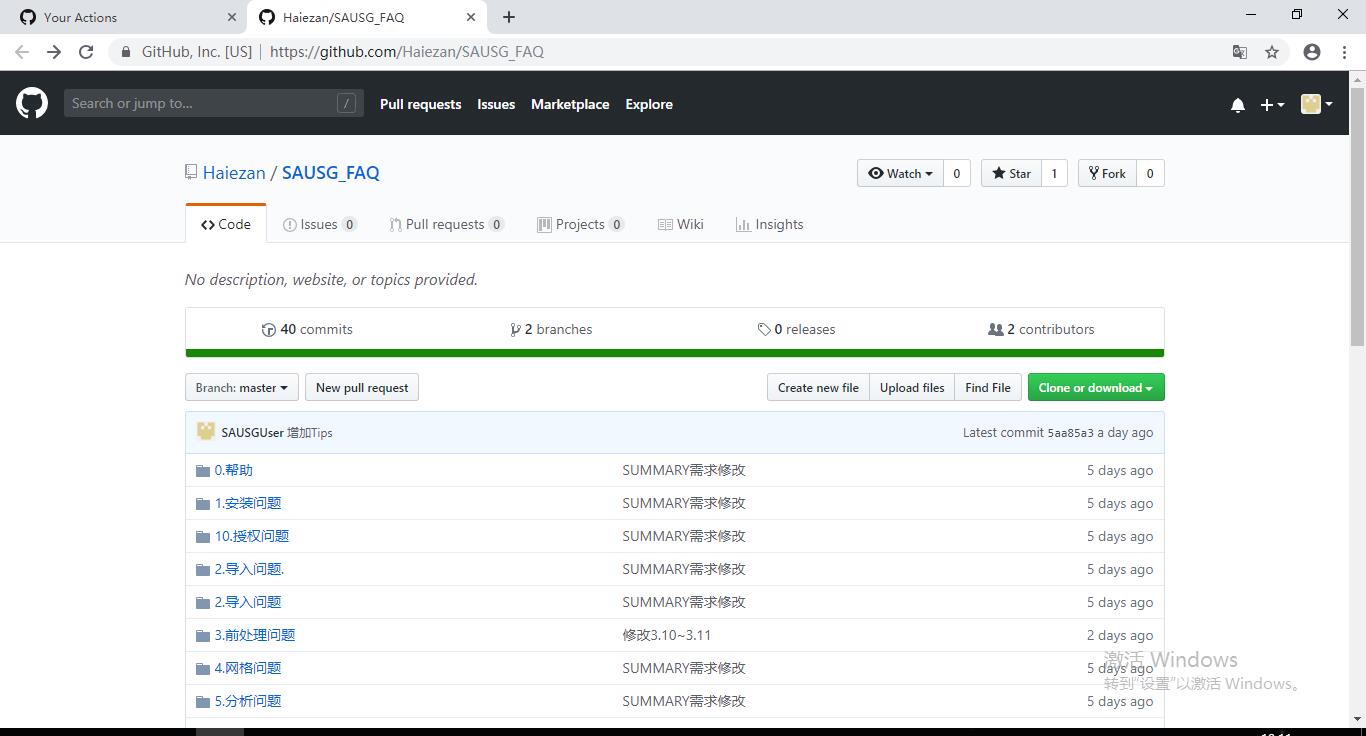1366x736 pixels.
Task: Click the browser bookmark star icon
Action: (x=1272, y=52)
